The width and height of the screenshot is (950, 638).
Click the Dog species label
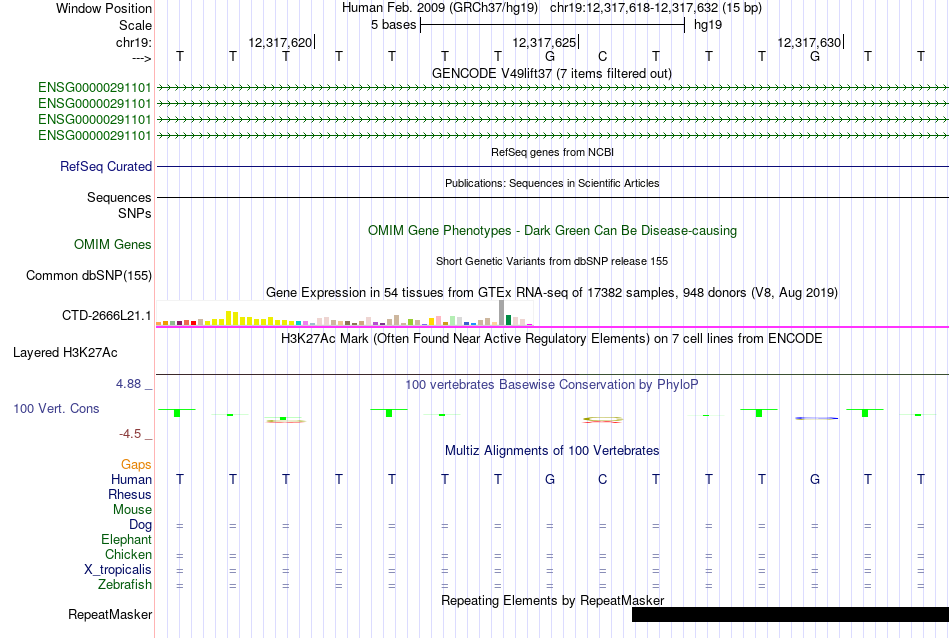[140, 525]
